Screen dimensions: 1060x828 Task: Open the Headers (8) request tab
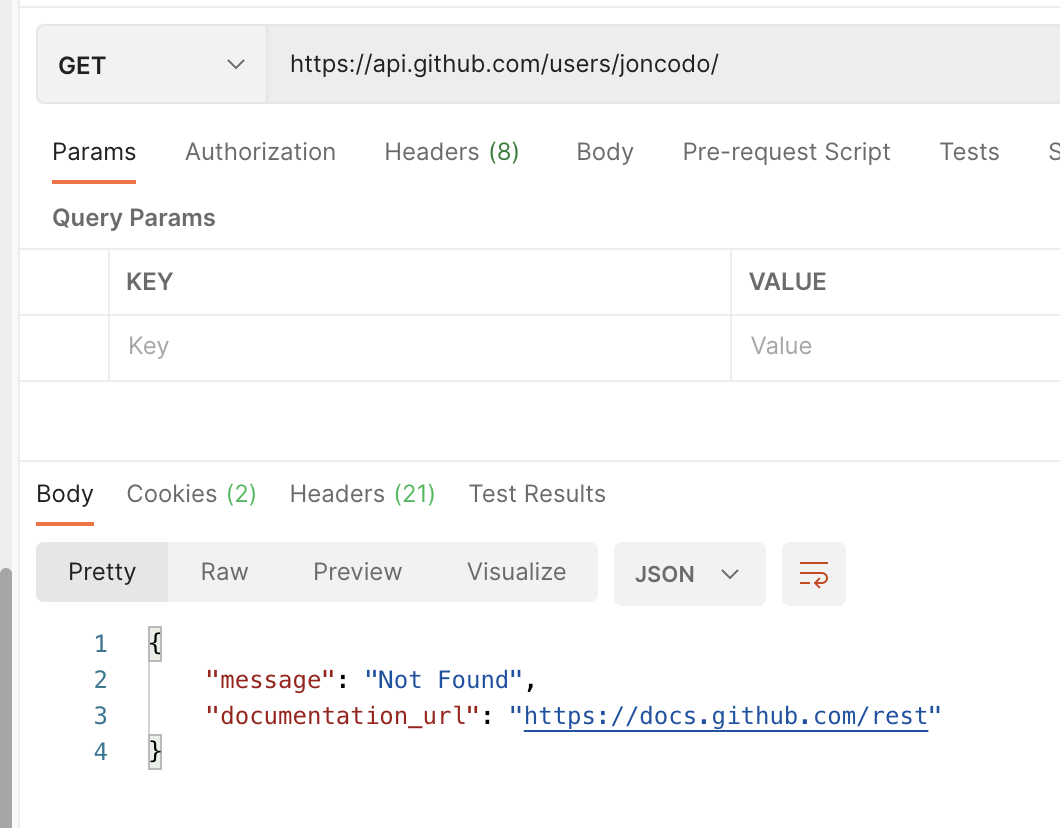pyautogui.click(x=451, y=152)
